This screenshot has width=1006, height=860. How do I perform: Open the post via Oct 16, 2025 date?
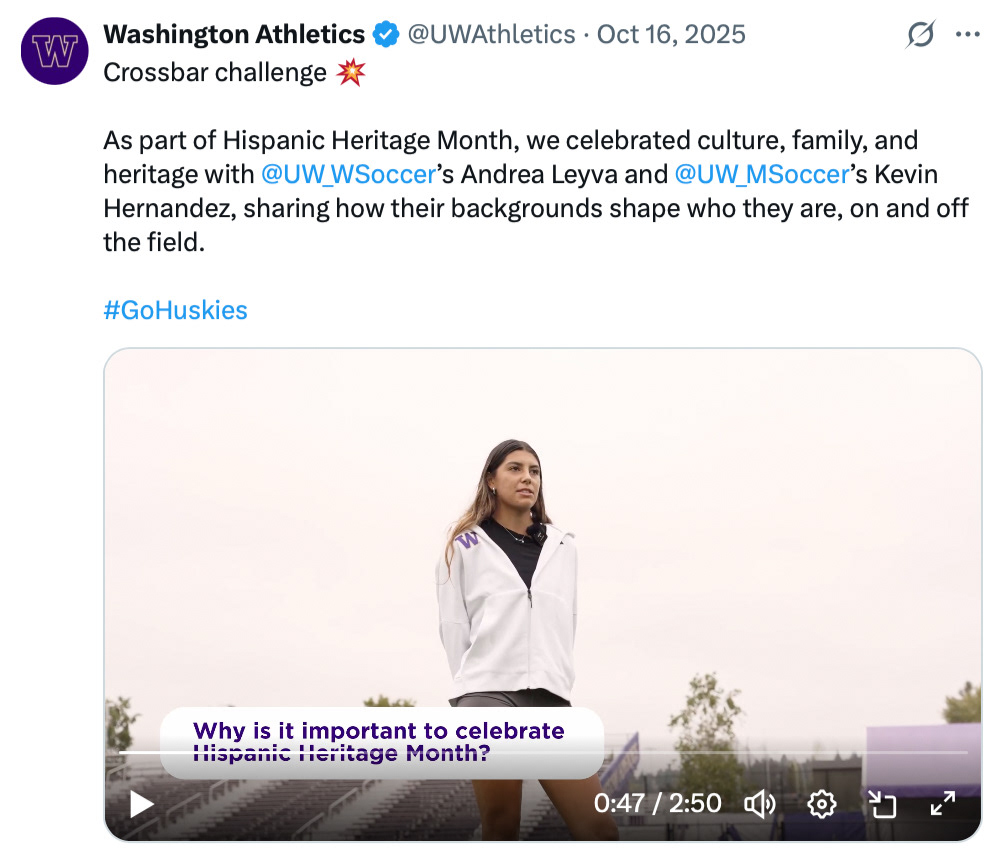coord(671,35)
